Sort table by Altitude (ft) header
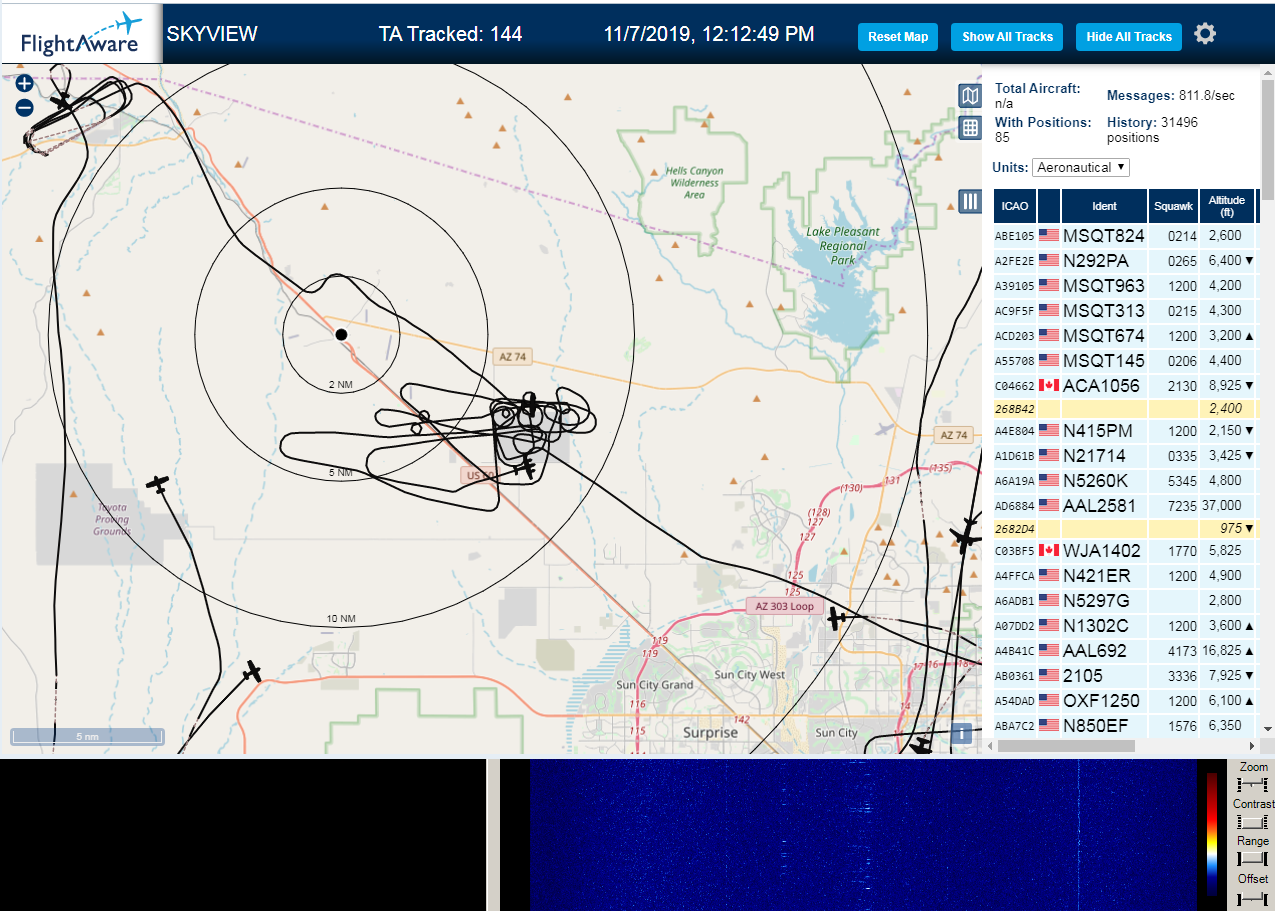Image resolution: width=1275 pixels, height=911 pixels. [x=1226, y=206]
